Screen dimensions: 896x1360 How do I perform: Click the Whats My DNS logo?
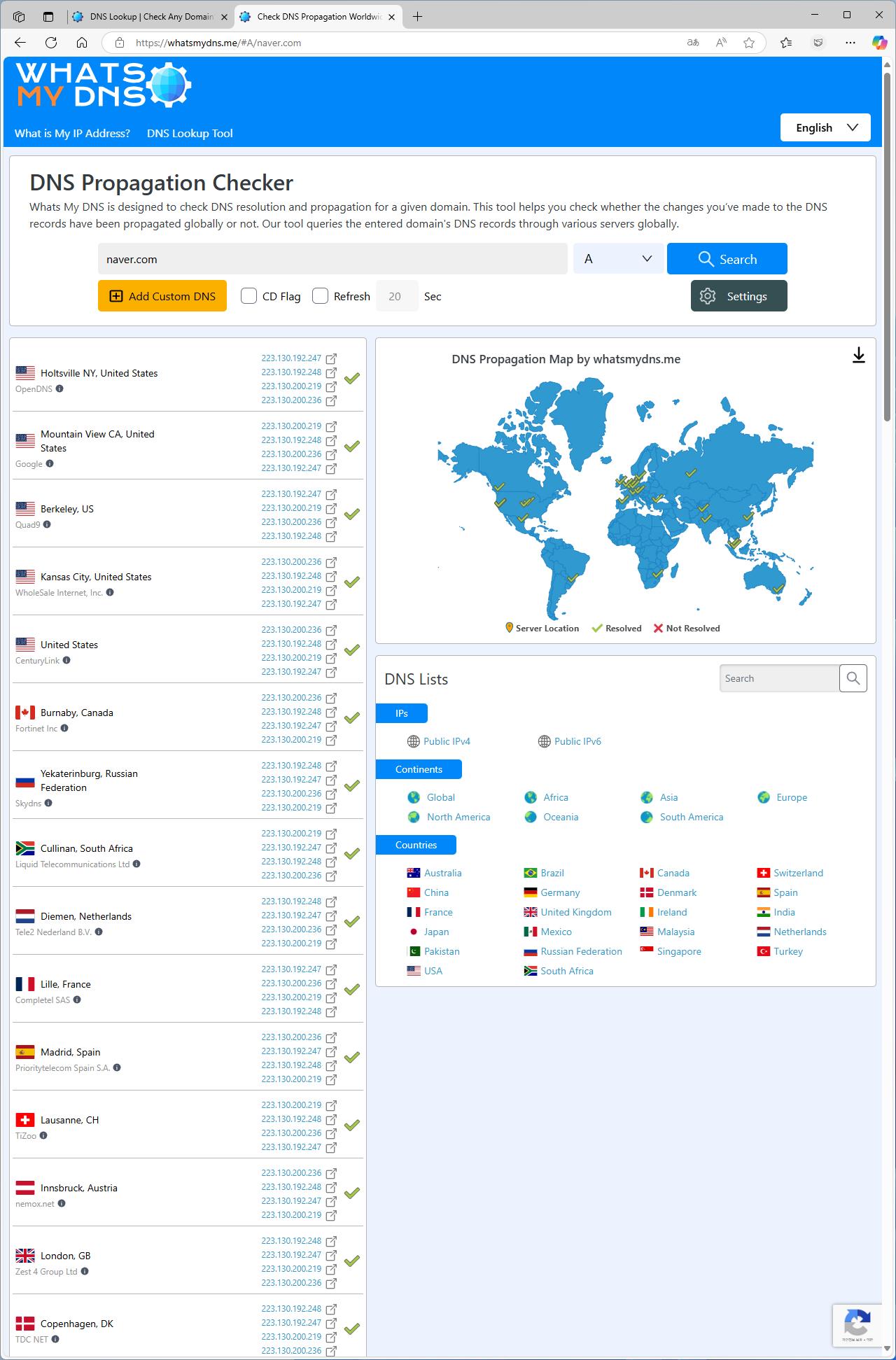(x=103, y=85)
